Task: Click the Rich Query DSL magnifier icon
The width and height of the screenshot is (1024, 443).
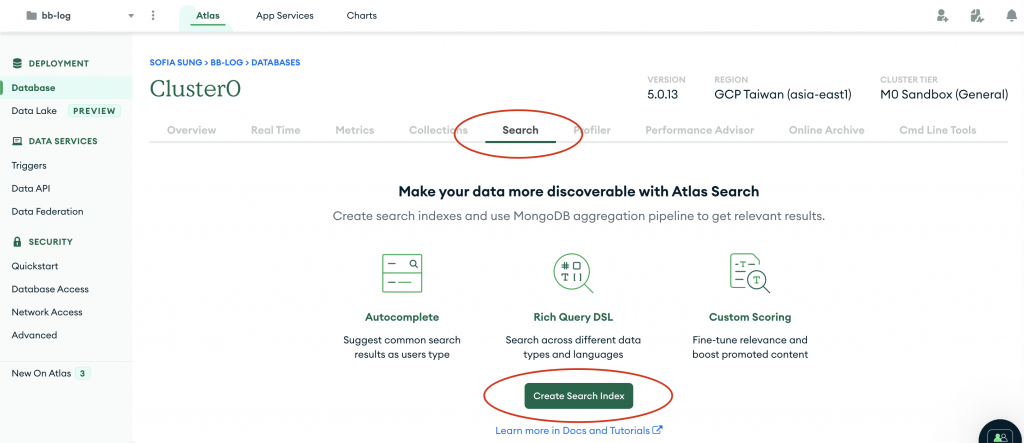Action: point(573,273)
